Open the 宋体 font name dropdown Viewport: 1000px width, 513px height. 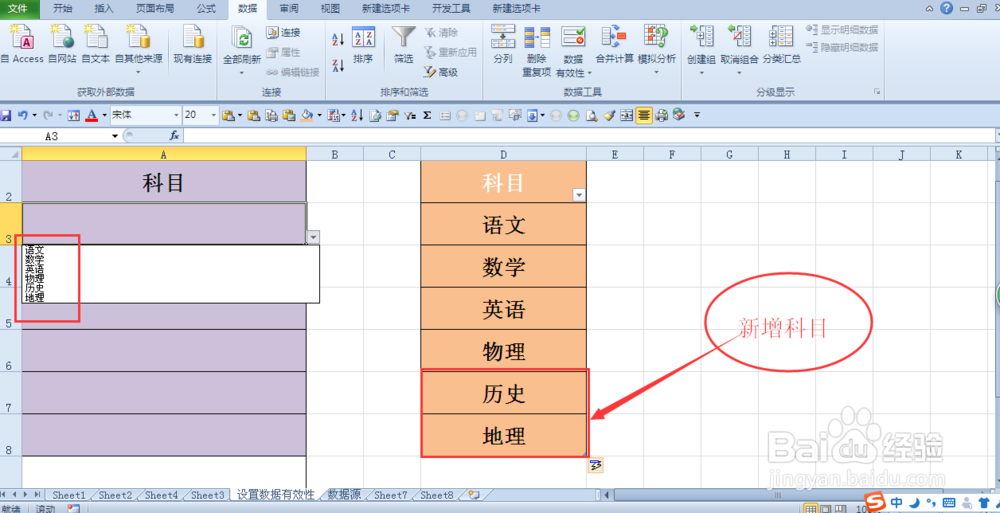click(177, 115)
